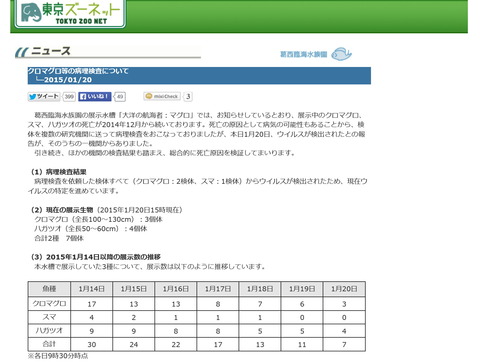Screen dimensions: 480x362
Task: Click クロマグロ value 3 for 1月20日
Action: (344, 304)
